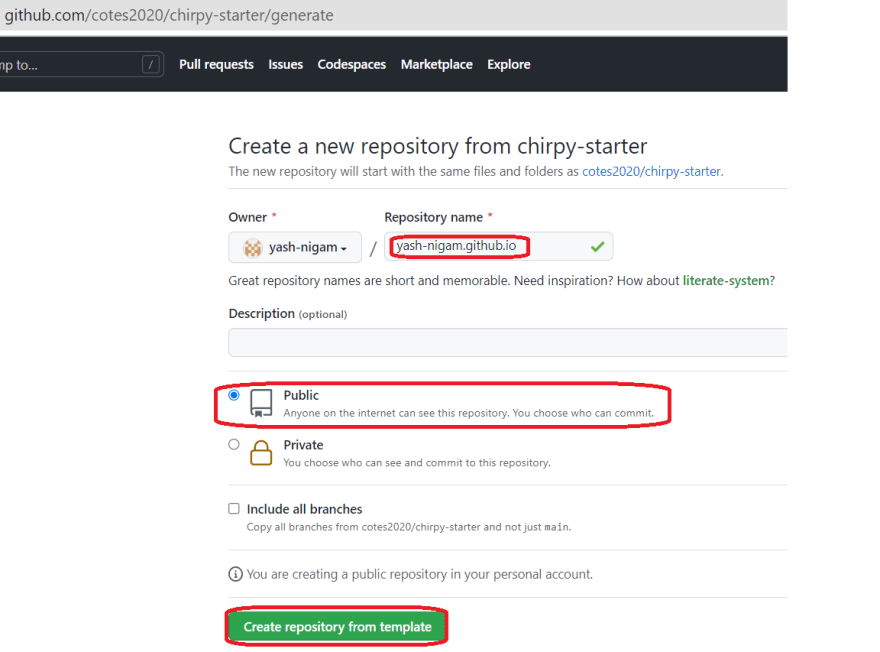Click the info icon beside public repository notice
The image size is (880, 652).
pos(235,574)
